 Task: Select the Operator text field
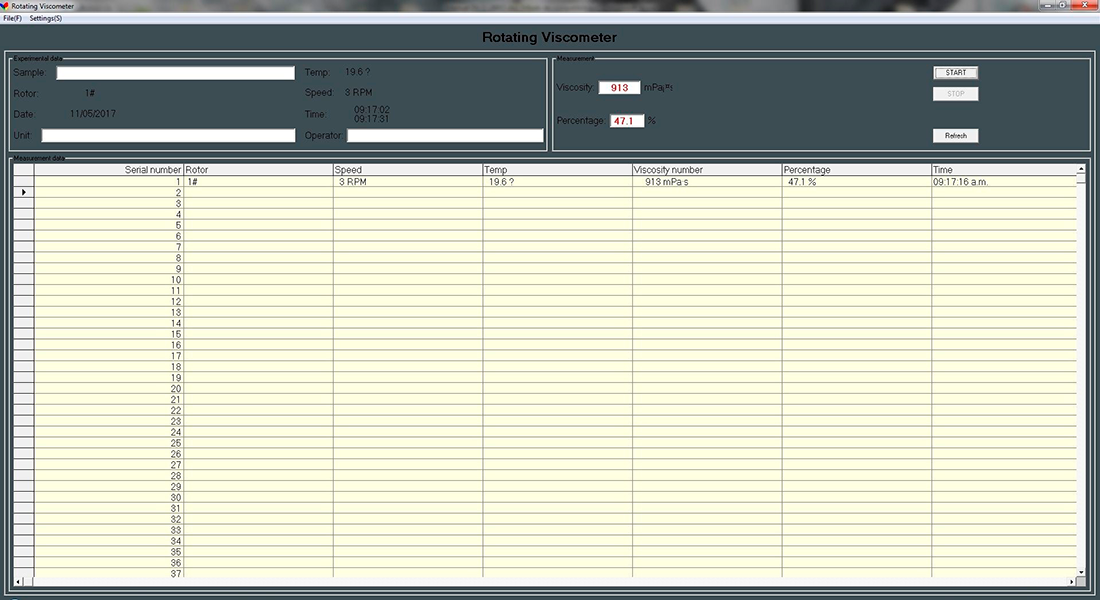click(x=445, y=136)
